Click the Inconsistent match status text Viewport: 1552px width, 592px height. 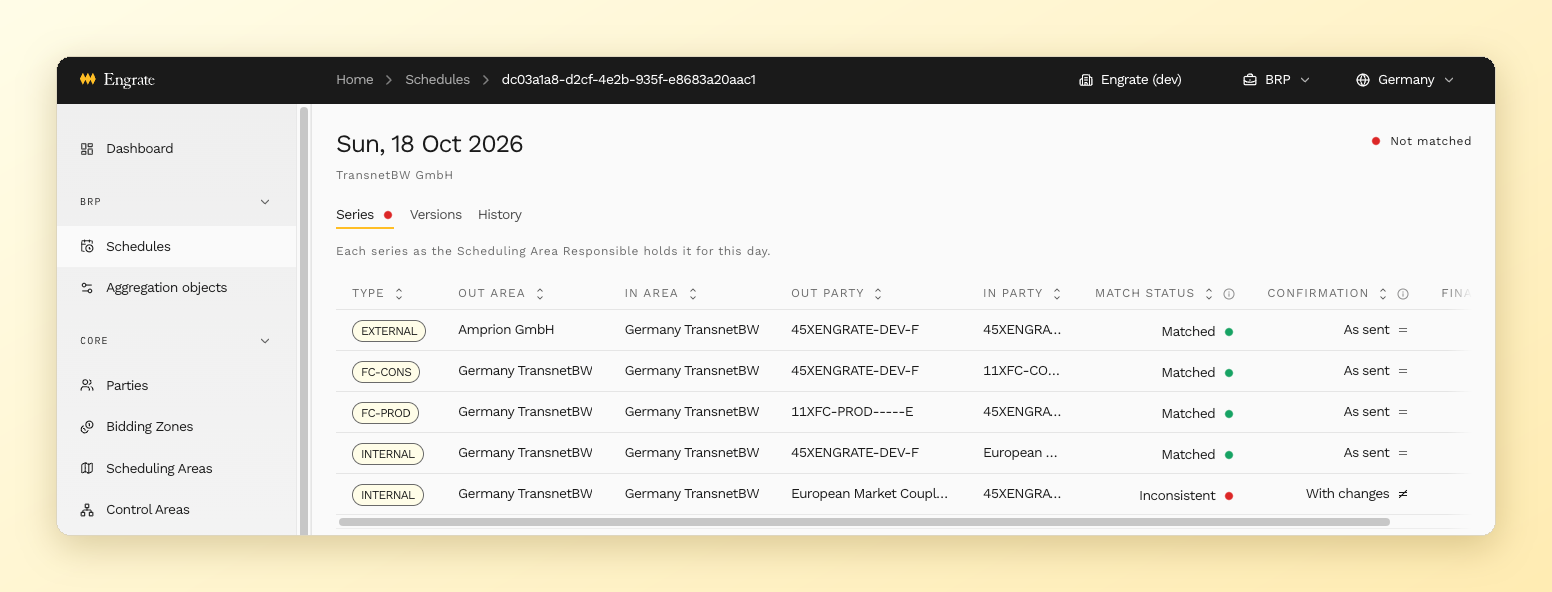pos(1177,495)
